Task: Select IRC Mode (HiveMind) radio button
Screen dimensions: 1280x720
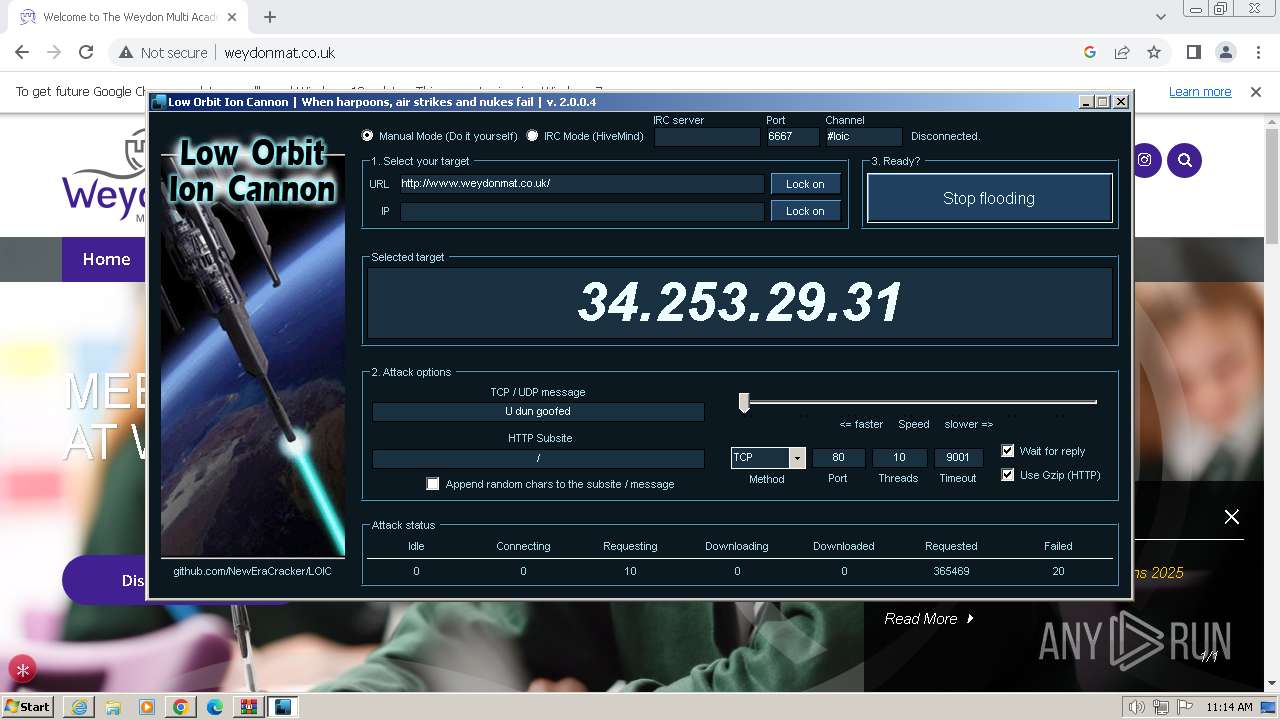Action: [x=532, y=136]
